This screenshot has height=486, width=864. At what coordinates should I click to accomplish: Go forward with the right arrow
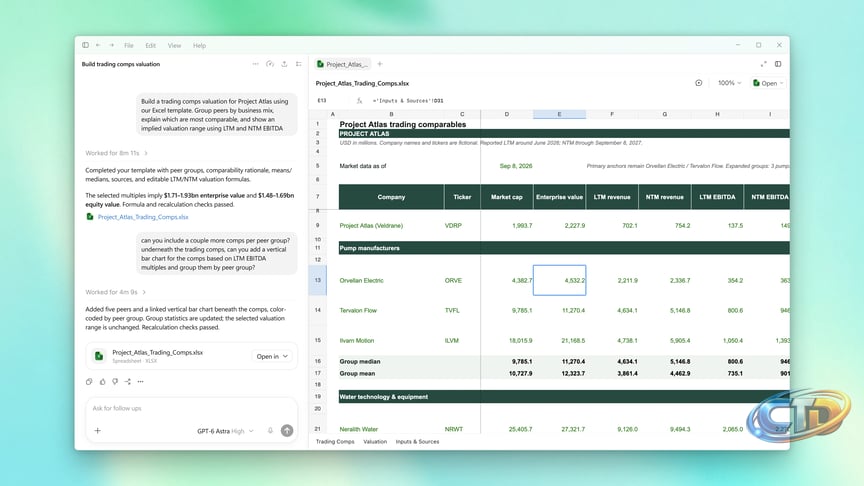click(x=111, y=45)
